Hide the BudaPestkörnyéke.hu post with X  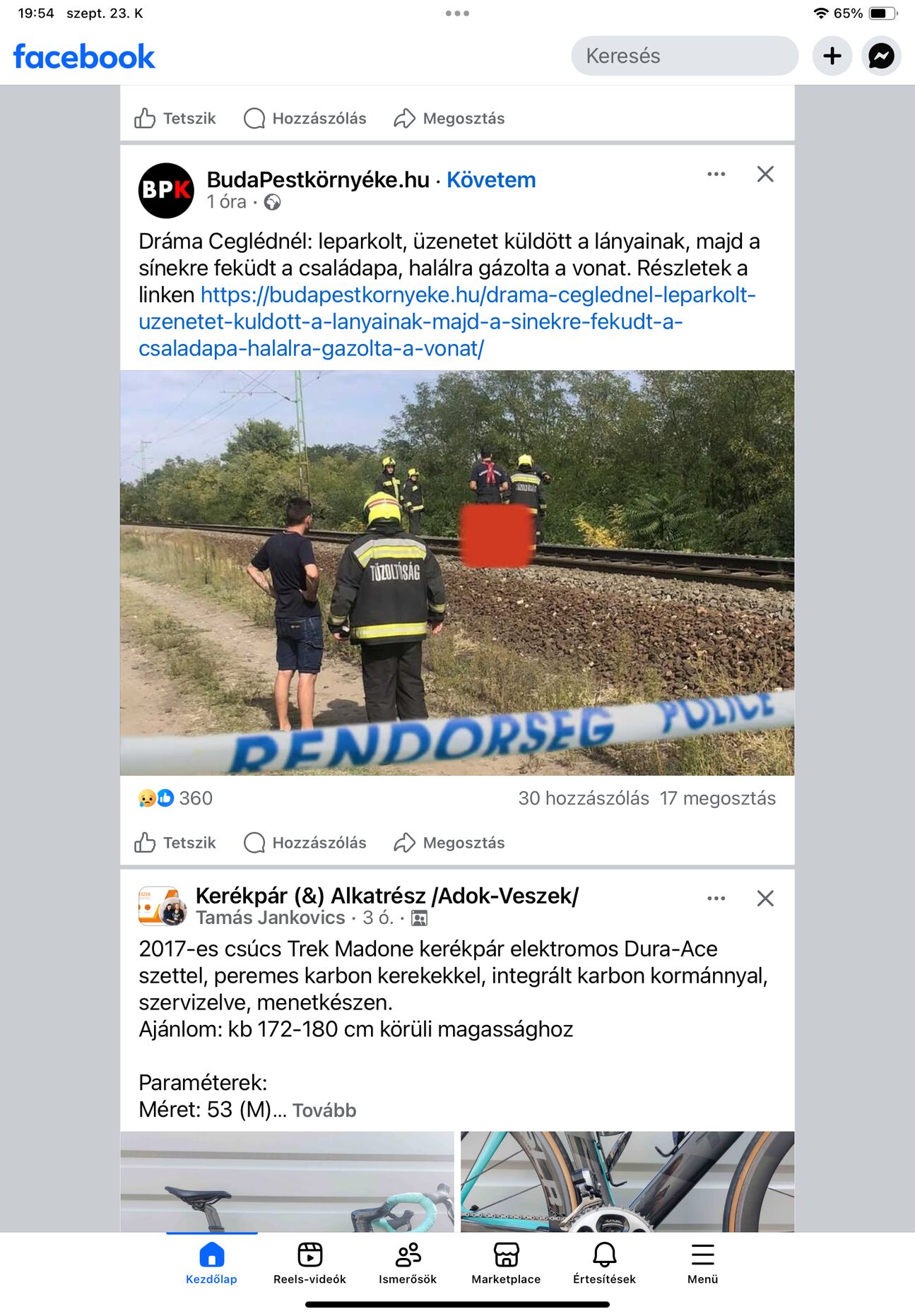(x=765, y=174)
